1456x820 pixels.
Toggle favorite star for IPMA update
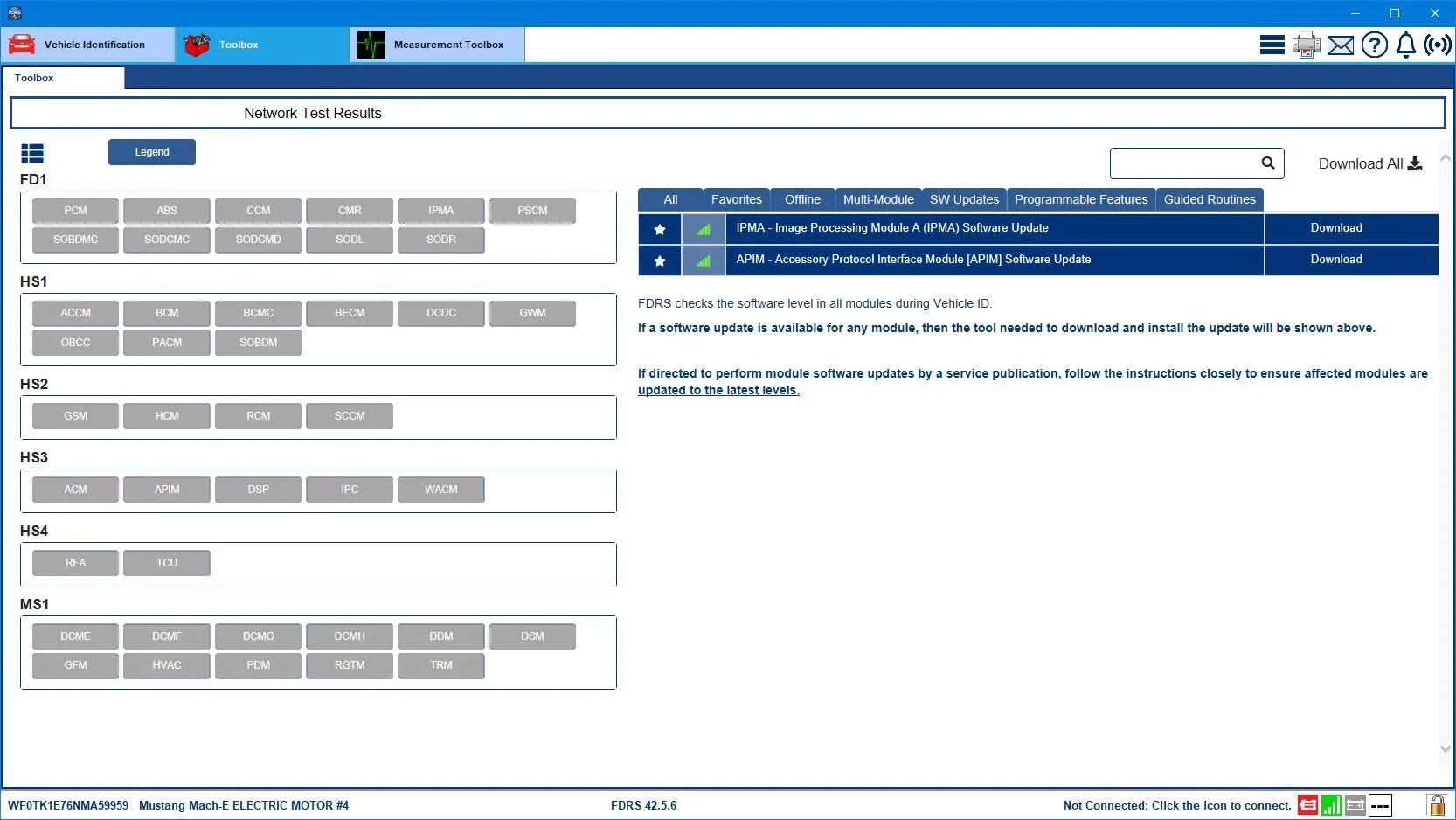click(x=660, y=229)
